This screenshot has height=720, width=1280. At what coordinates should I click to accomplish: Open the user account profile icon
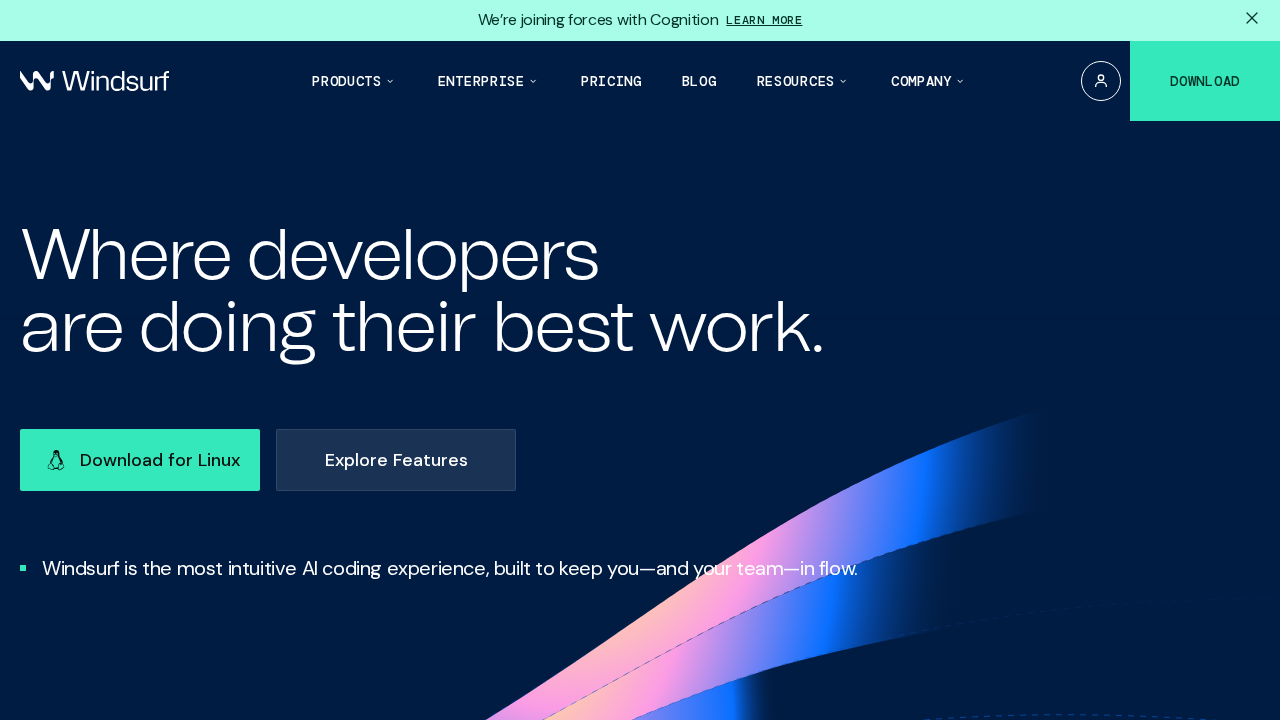tap(1100, 81)
